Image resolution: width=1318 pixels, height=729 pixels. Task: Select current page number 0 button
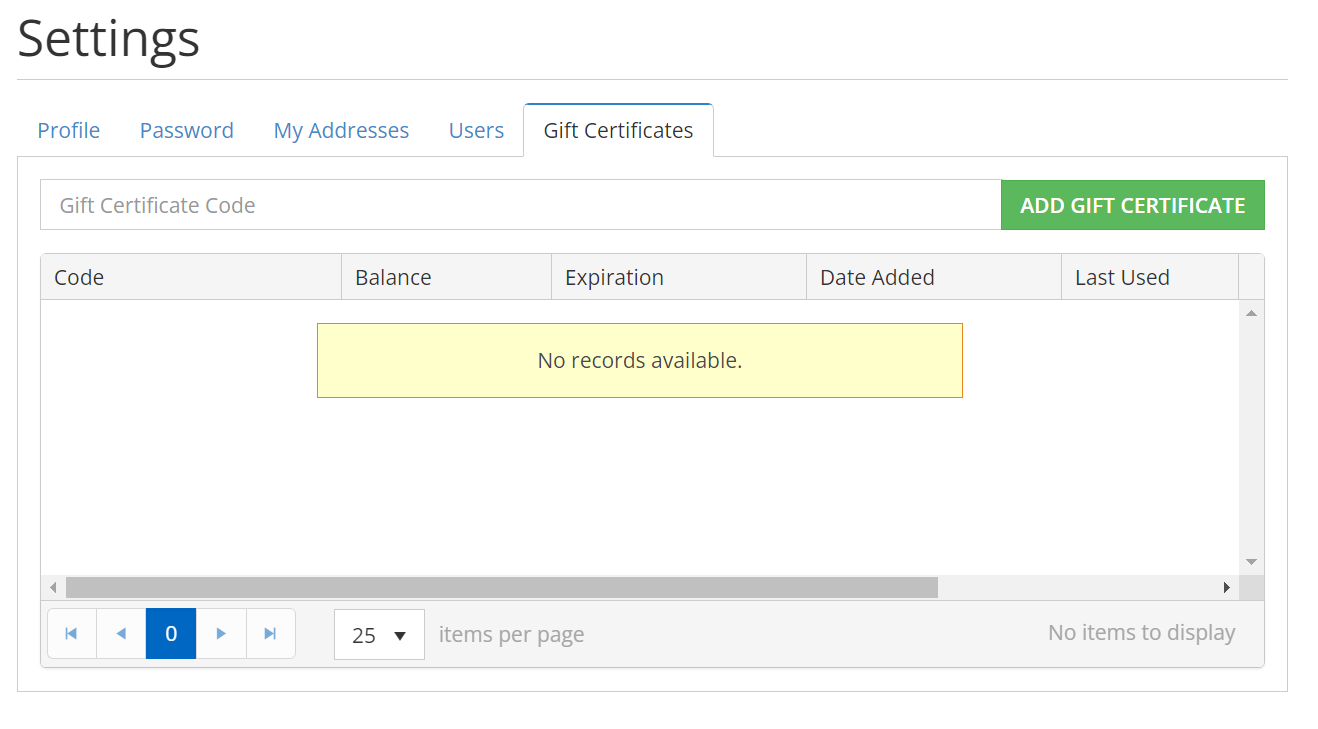click(171, 634)
